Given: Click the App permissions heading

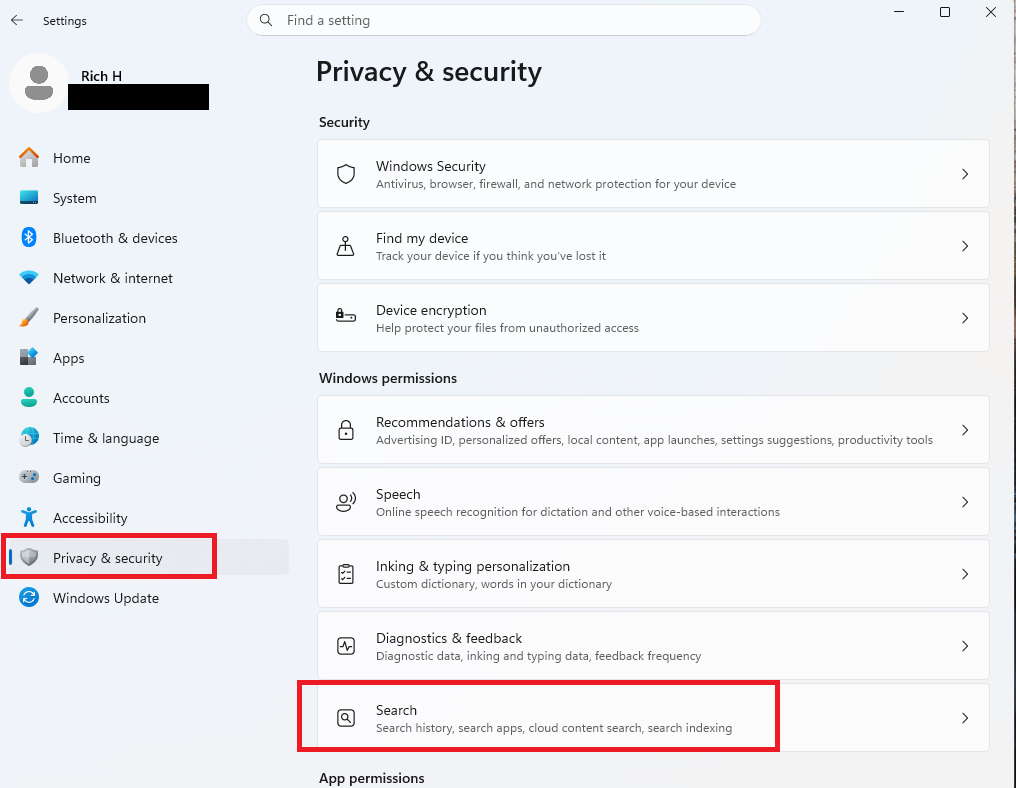Looking at the screenshot, I should point(371,778).
